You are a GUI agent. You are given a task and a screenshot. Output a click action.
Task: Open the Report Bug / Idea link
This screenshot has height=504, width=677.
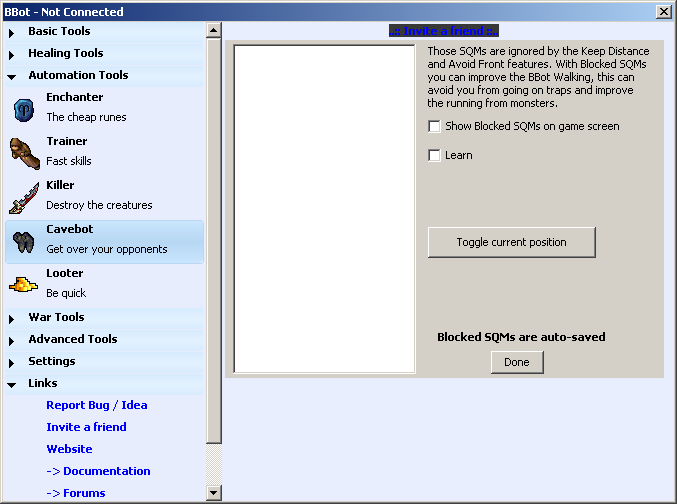(96, 405)
